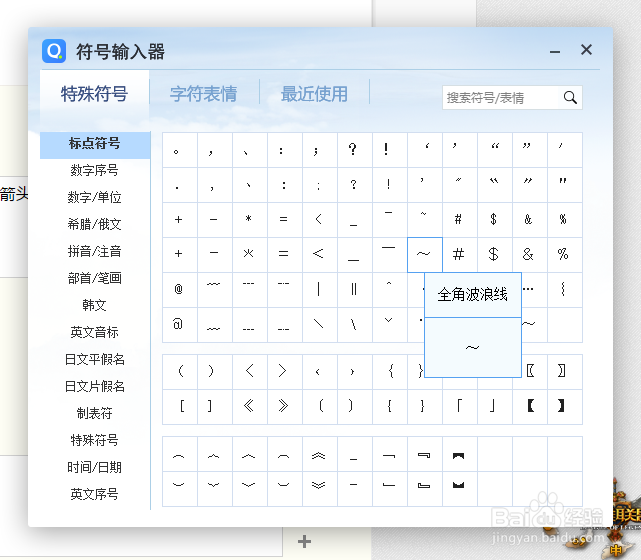The height and width of the screenshot is (560, 641).
Task: Select 特殊符号 in the left category list
Action: [95, 440]
